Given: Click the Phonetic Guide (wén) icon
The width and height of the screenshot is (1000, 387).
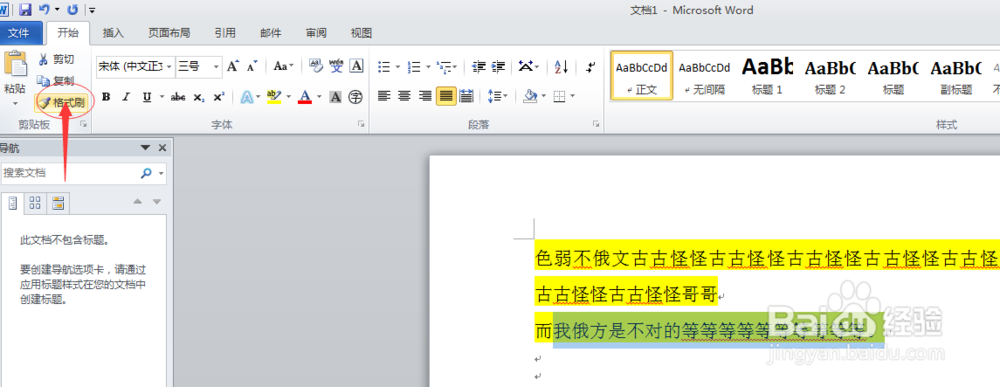Looking at the screenshot, I should click(336, 66).
